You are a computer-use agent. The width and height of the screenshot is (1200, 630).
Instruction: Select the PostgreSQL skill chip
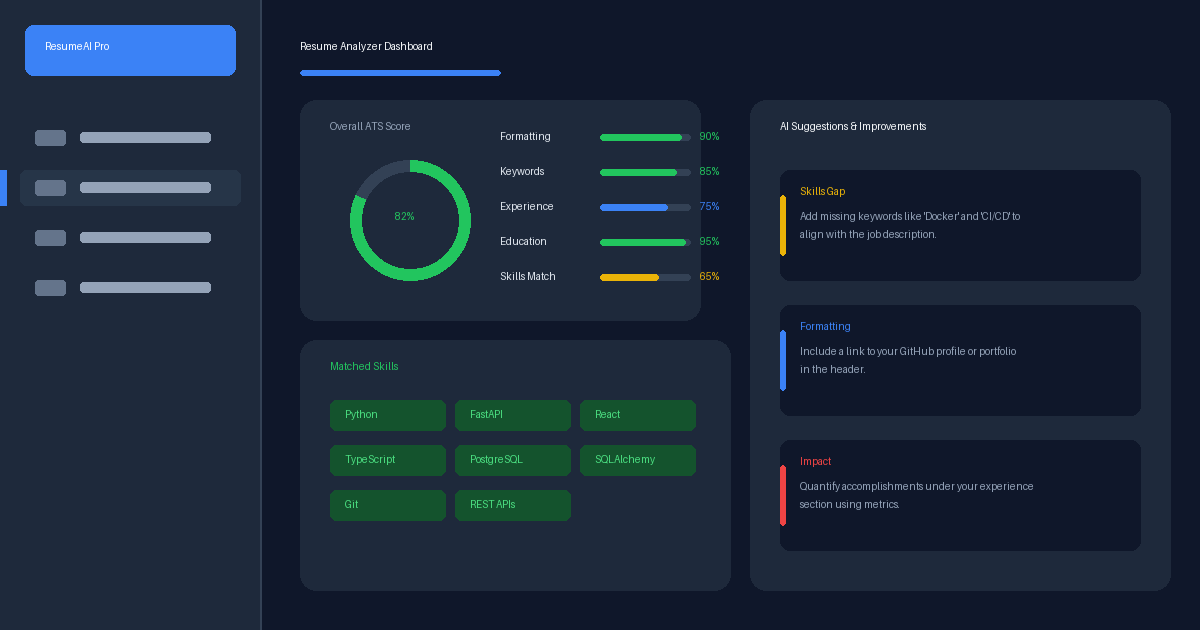pos(513,460)
